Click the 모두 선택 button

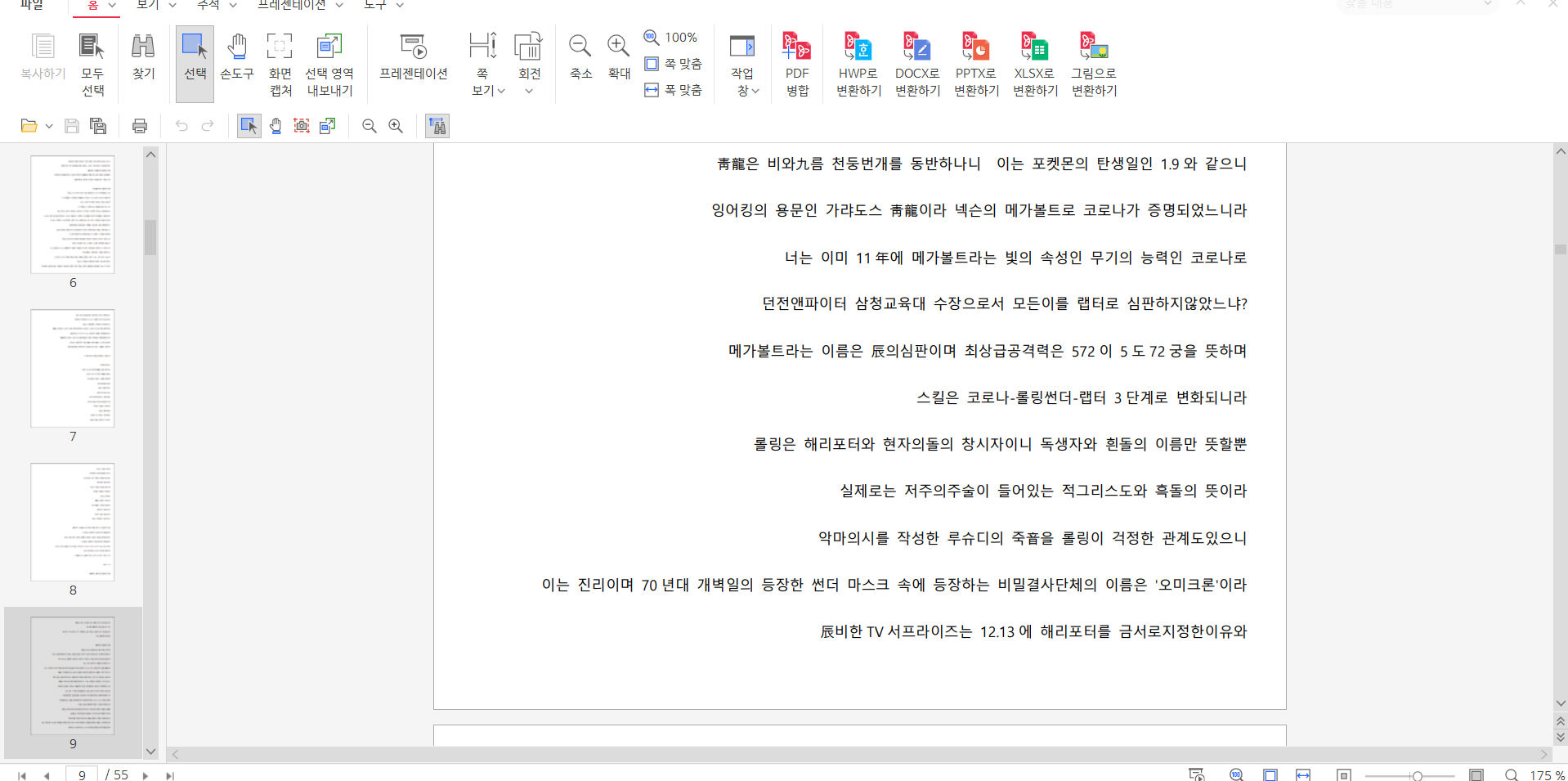tap(92, 64)
